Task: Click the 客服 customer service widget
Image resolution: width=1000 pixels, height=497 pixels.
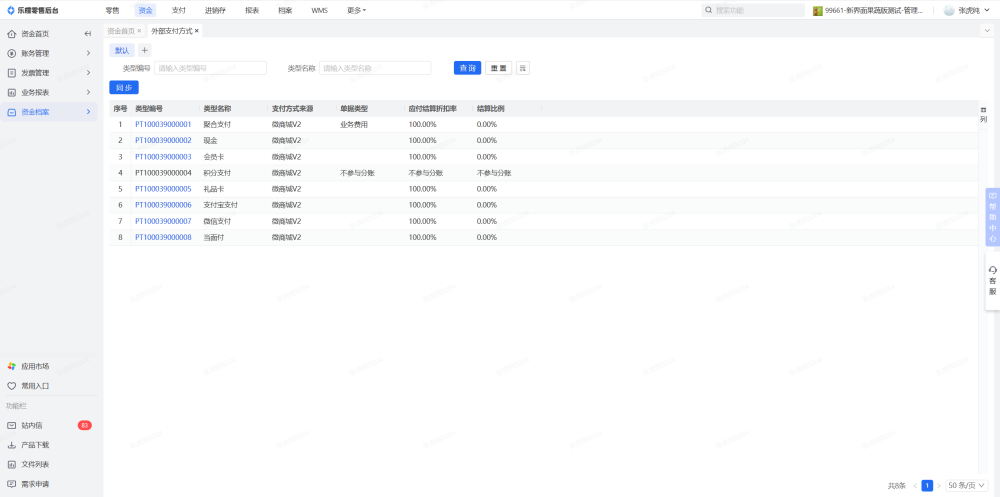Action: click(992, 281)
